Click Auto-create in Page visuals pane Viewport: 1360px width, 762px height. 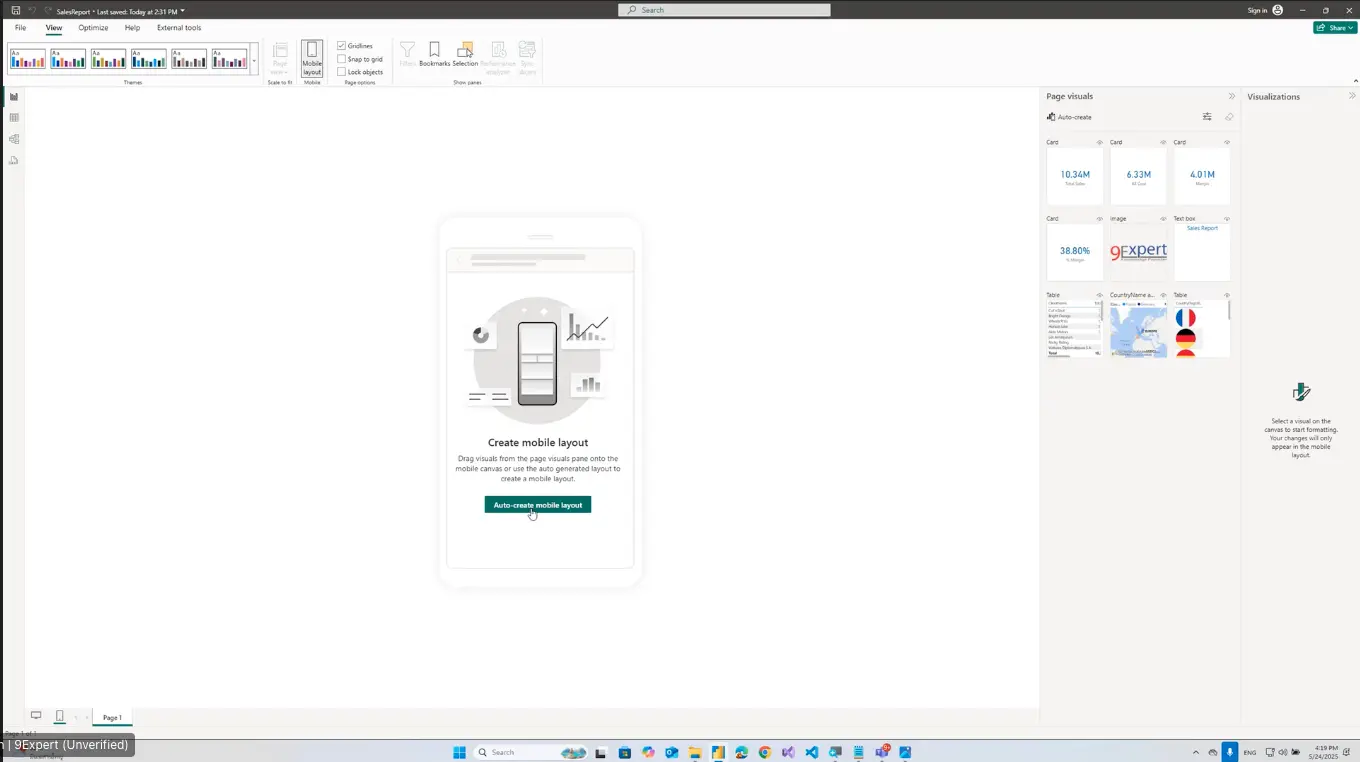coord(1069,117)
